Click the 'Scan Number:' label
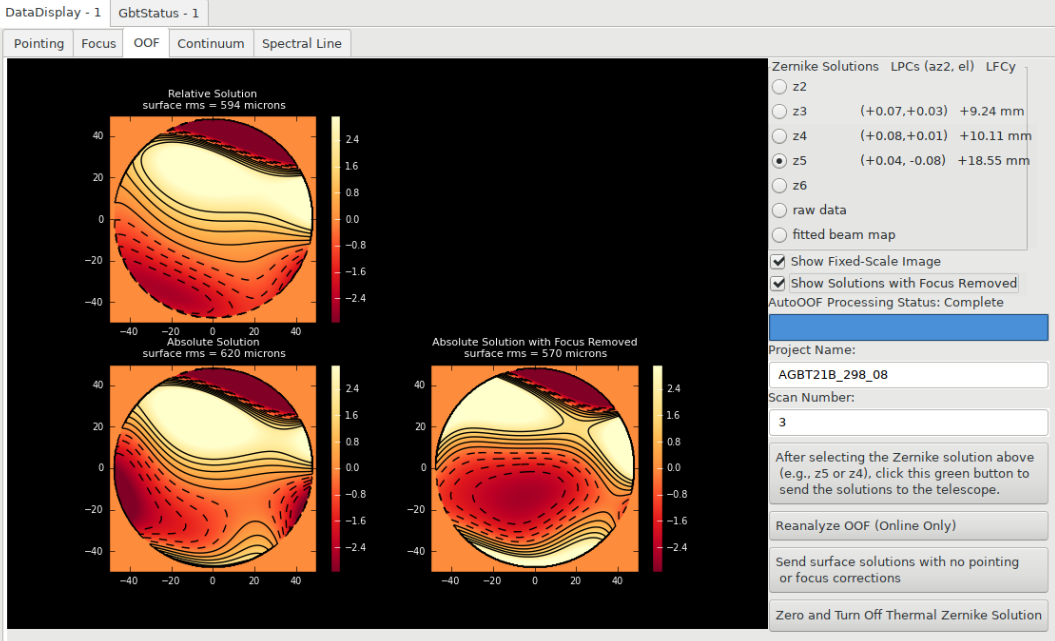This screenshot has width=1055, height=641. pyautogui.click(x=811, y=398)
